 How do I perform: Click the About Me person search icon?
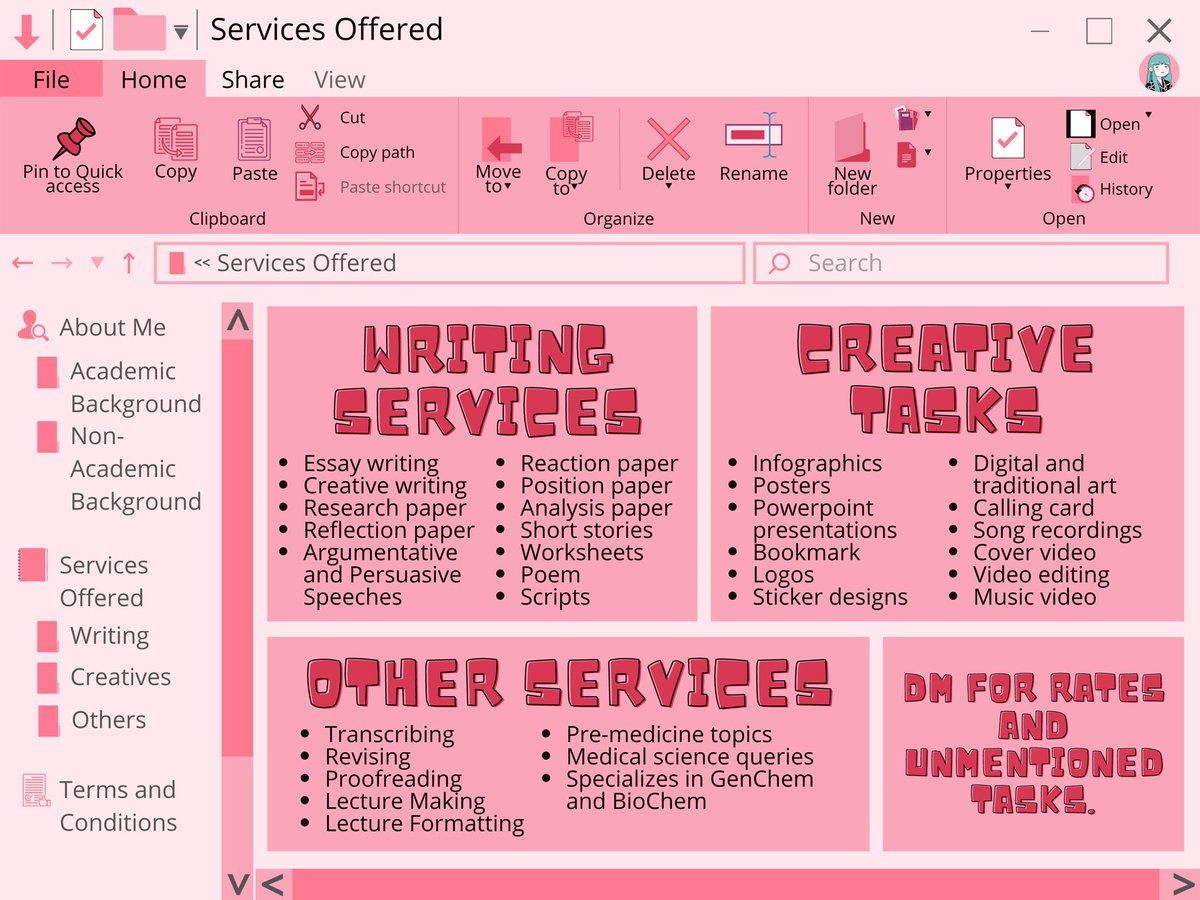[33, 326]
